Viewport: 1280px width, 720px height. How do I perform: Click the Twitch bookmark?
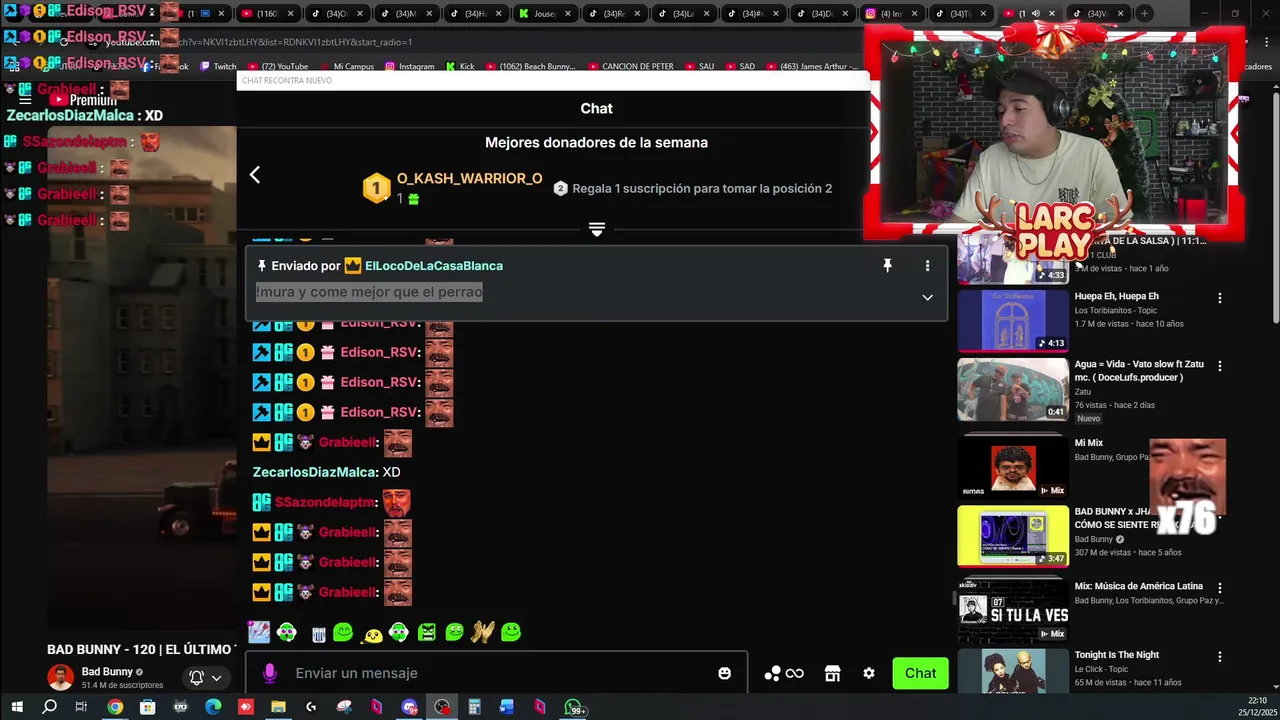218,67
